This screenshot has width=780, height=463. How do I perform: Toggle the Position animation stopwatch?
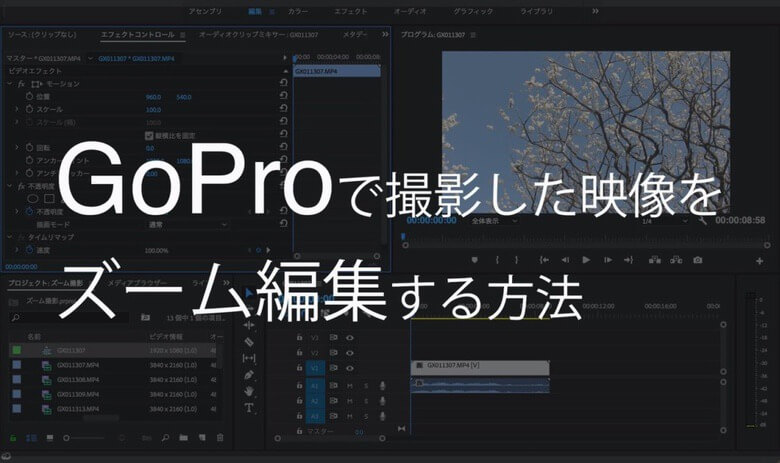click(29, 96)
